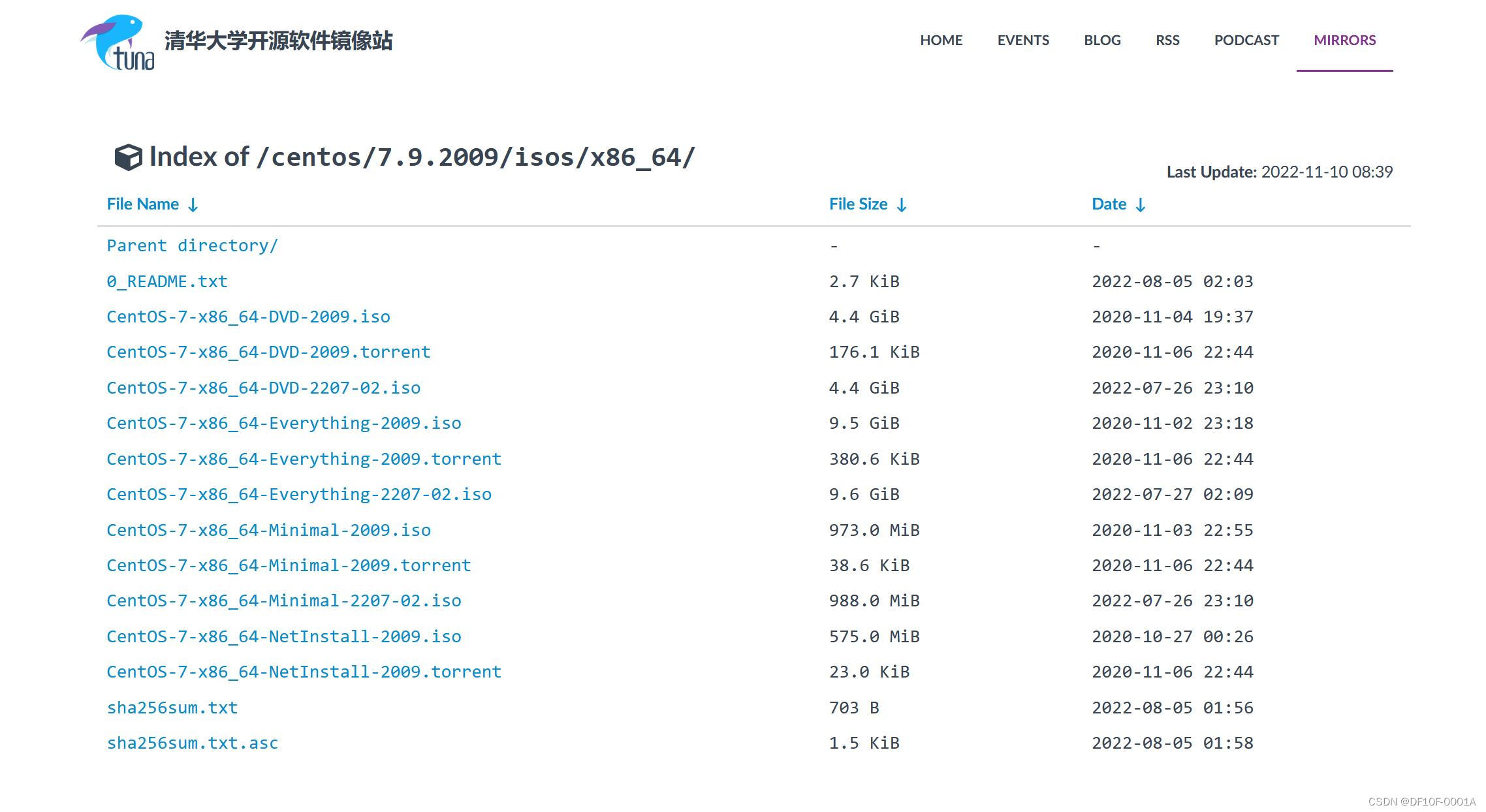This screenshot has height=812, width=1486.
Task: Click the date 2022-08-05 01:58
Action: 1173,743
